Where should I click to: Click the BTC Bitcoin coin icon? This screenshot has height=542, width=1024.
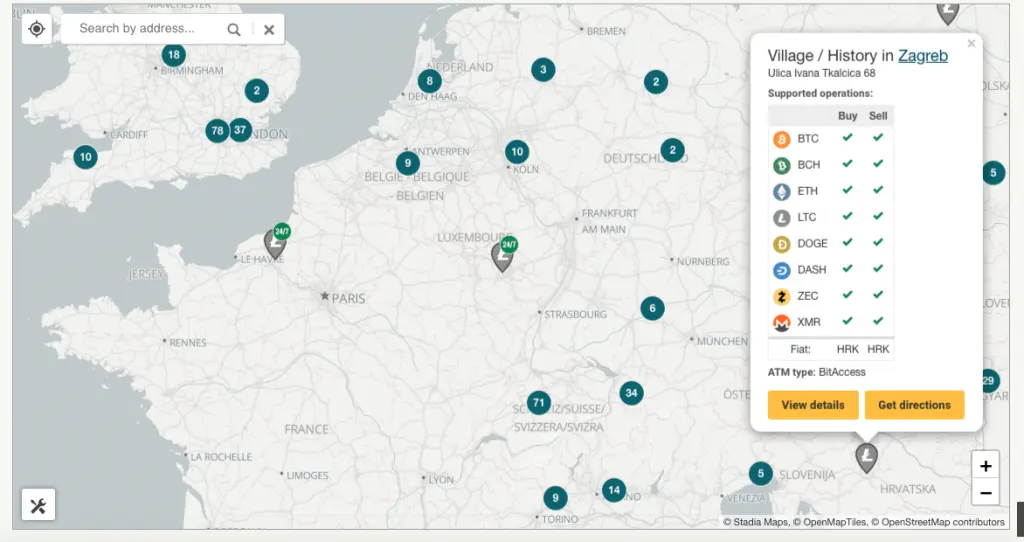pos(782,139)
